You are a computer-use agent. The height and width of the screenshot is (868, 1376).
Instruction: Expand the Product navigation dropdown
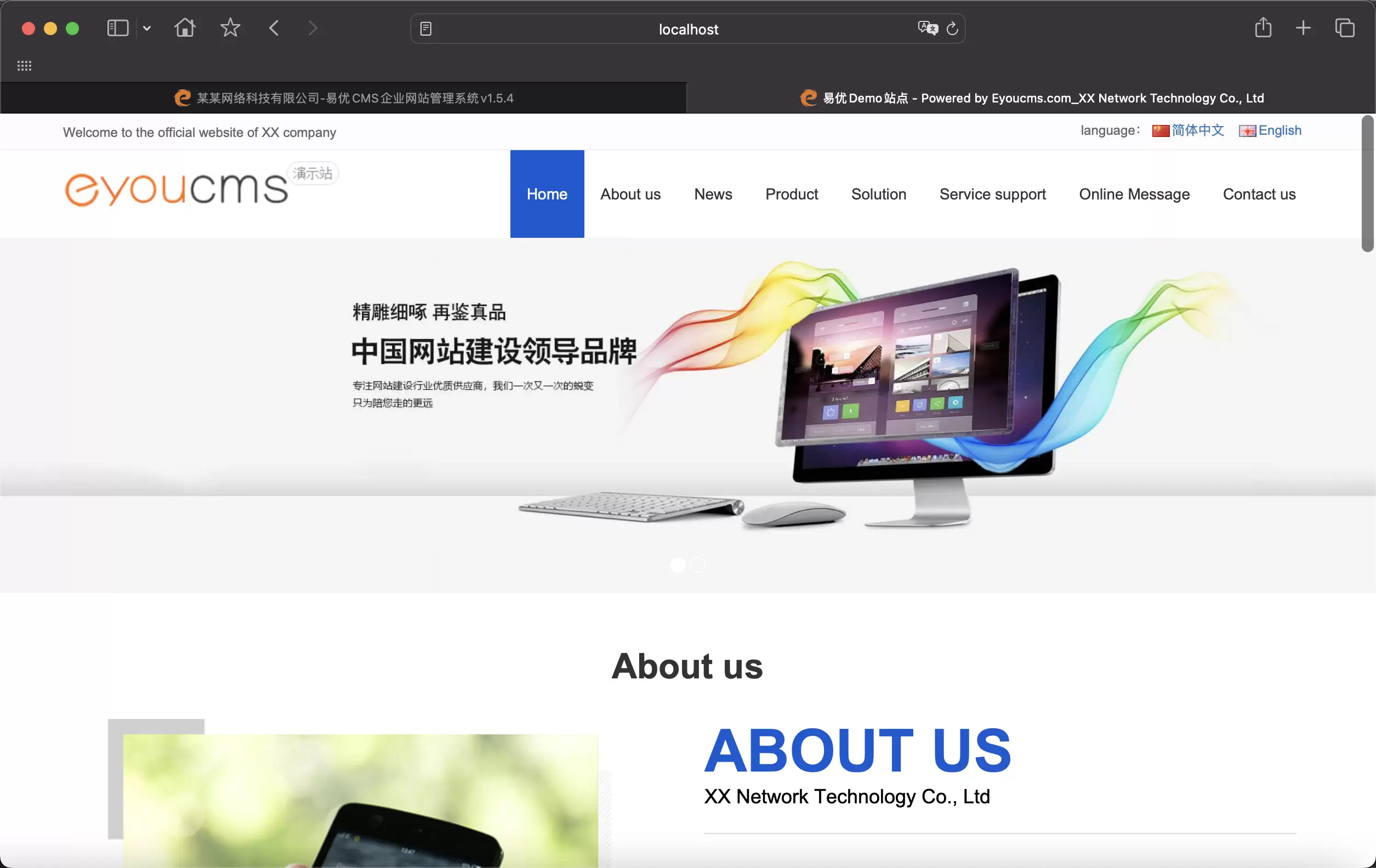pyautogui.click(x=791, y=194)
